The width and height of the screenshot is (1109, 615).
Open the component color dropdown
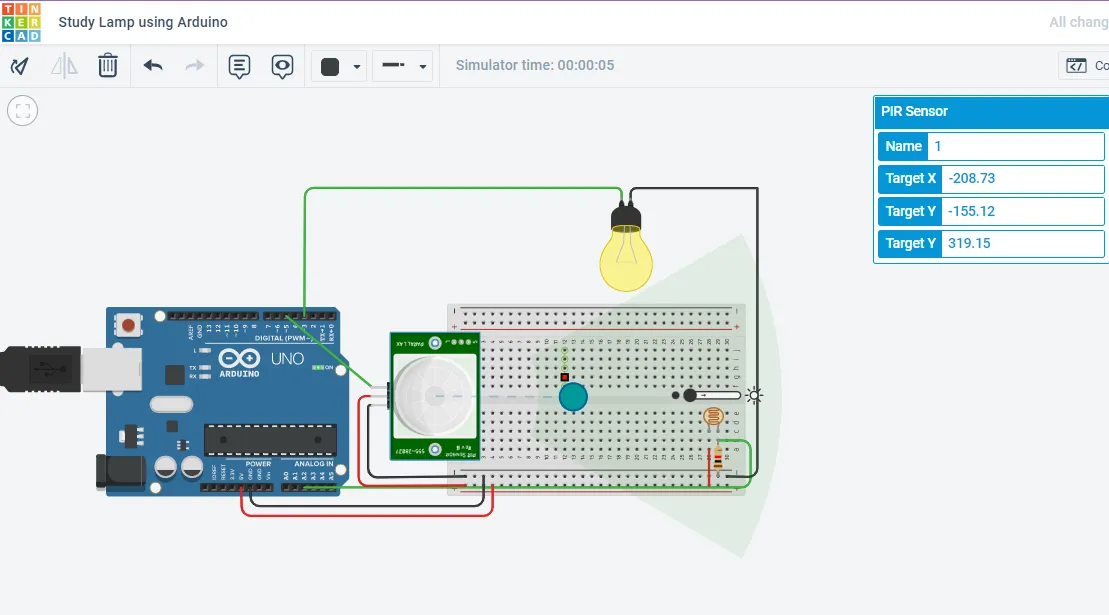tap(354, 65)
